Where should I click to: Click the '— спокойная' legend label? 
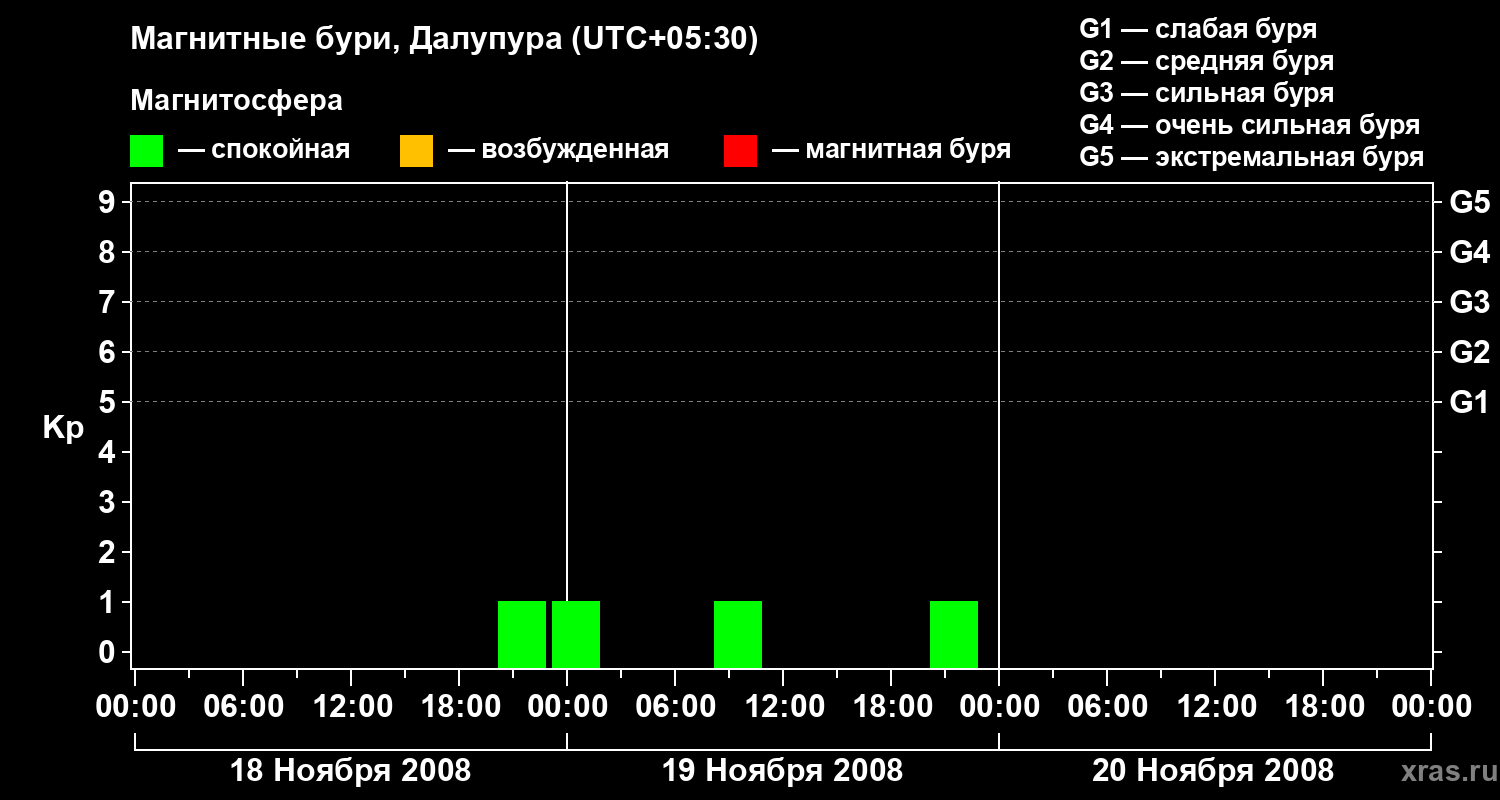264,150
